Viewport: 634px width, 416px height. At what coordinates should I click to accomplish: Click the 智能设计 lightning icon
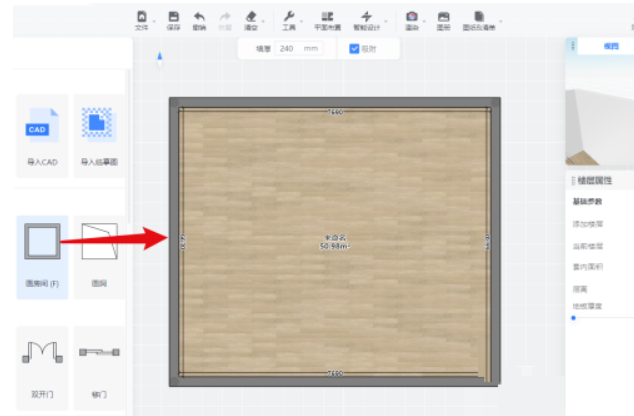(x=366, y=17)
